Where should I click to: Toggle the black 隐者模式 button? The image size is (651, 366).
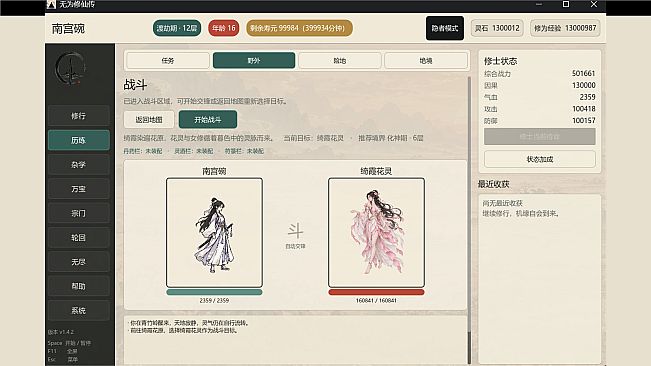[x=445, y=28]
